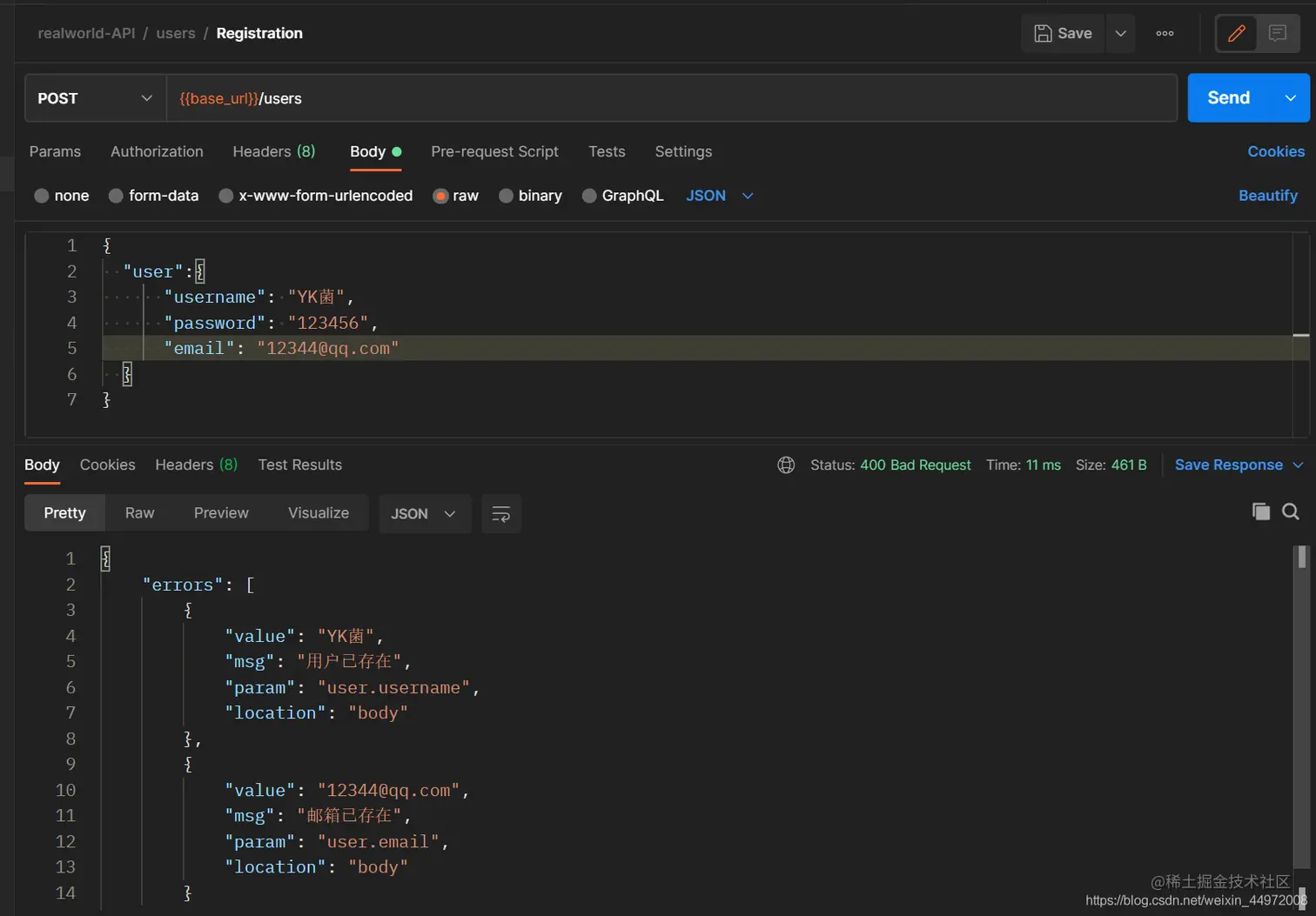This screenshot has width=1316, height=916.
Task: Switch response view to Preview
Action: [x=221, y=513]
